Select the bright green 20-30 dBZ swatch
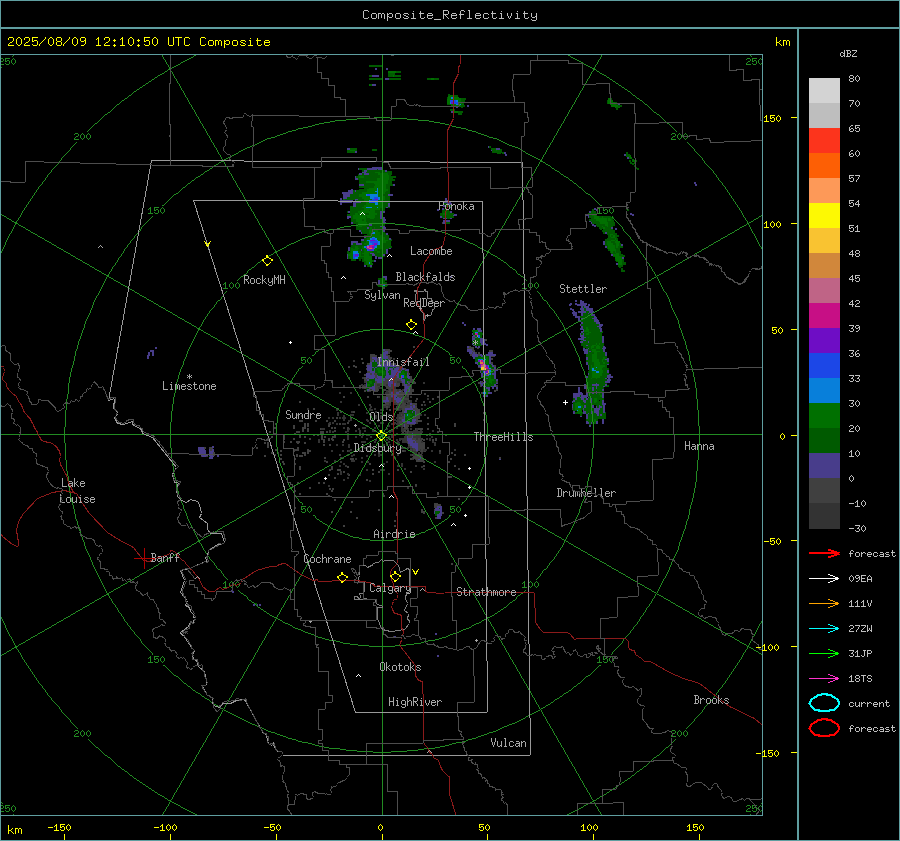 click(824, 416)
